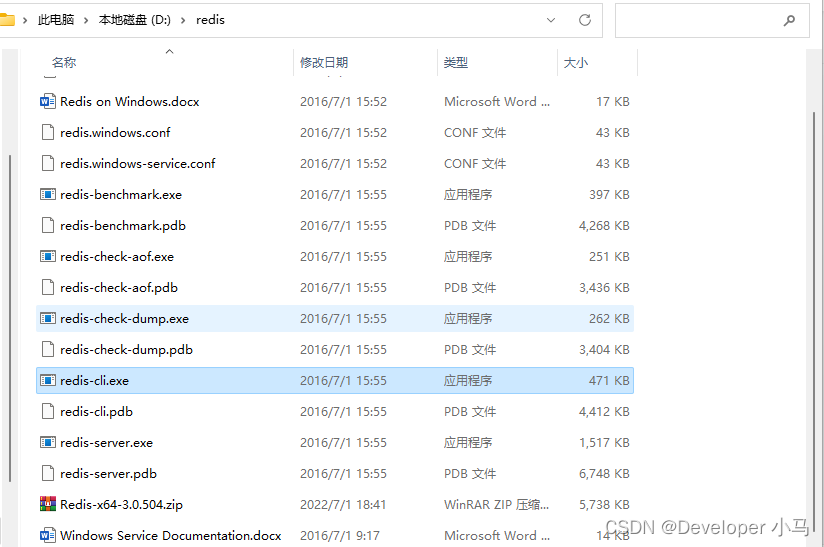Viewport: 824px width, 547px height.
Task: Click the file icon of redis.windows.conf
Action: click(48, 132)
